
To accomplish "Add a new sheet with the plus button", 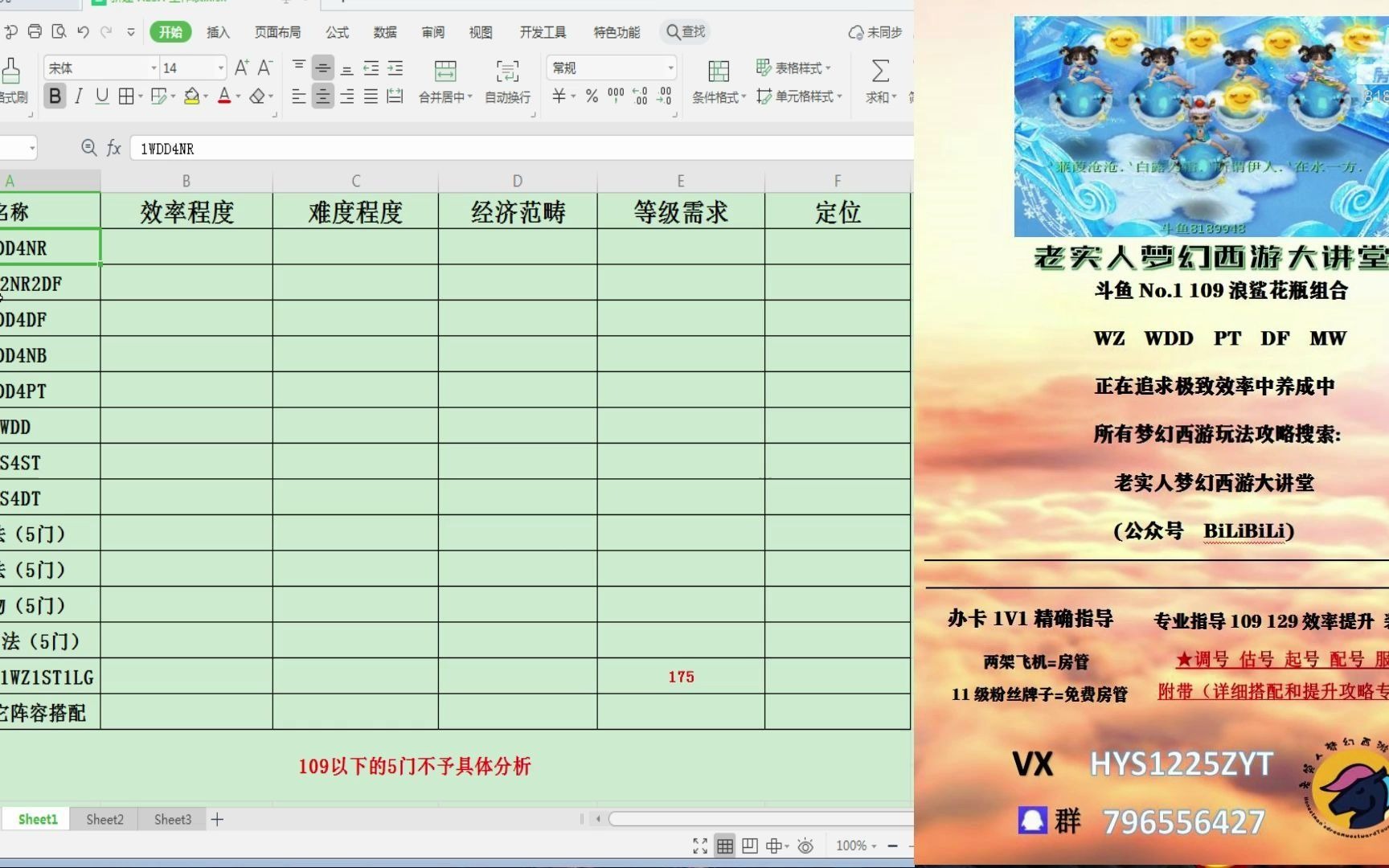I will pyautogui.click(x=217, y=819).
